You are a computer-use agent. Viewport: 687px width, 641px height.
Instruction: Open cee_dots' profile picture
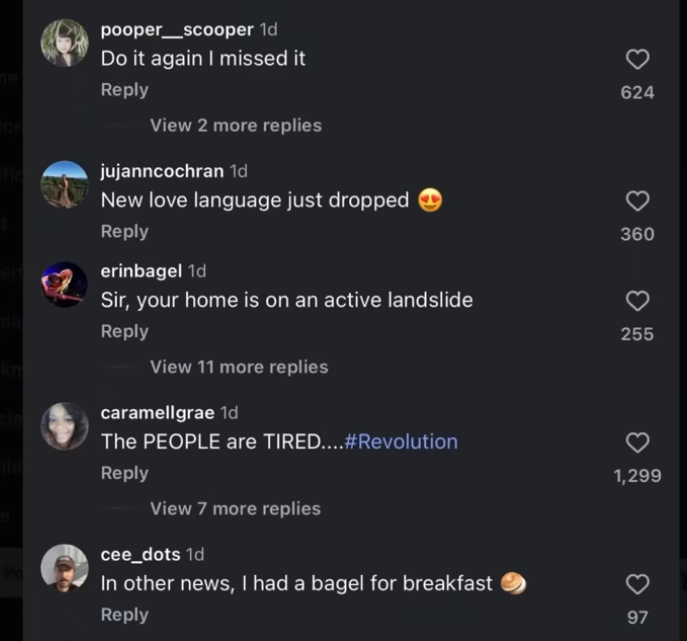click(x=64, y=568)
